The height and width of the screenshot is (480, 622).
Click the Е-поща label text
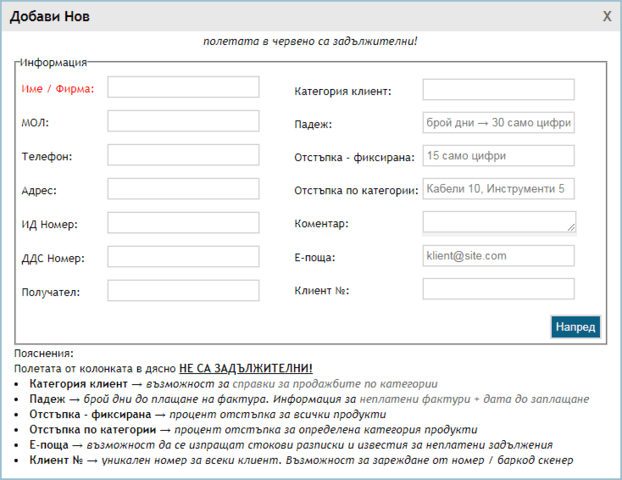tap(316, 257)
